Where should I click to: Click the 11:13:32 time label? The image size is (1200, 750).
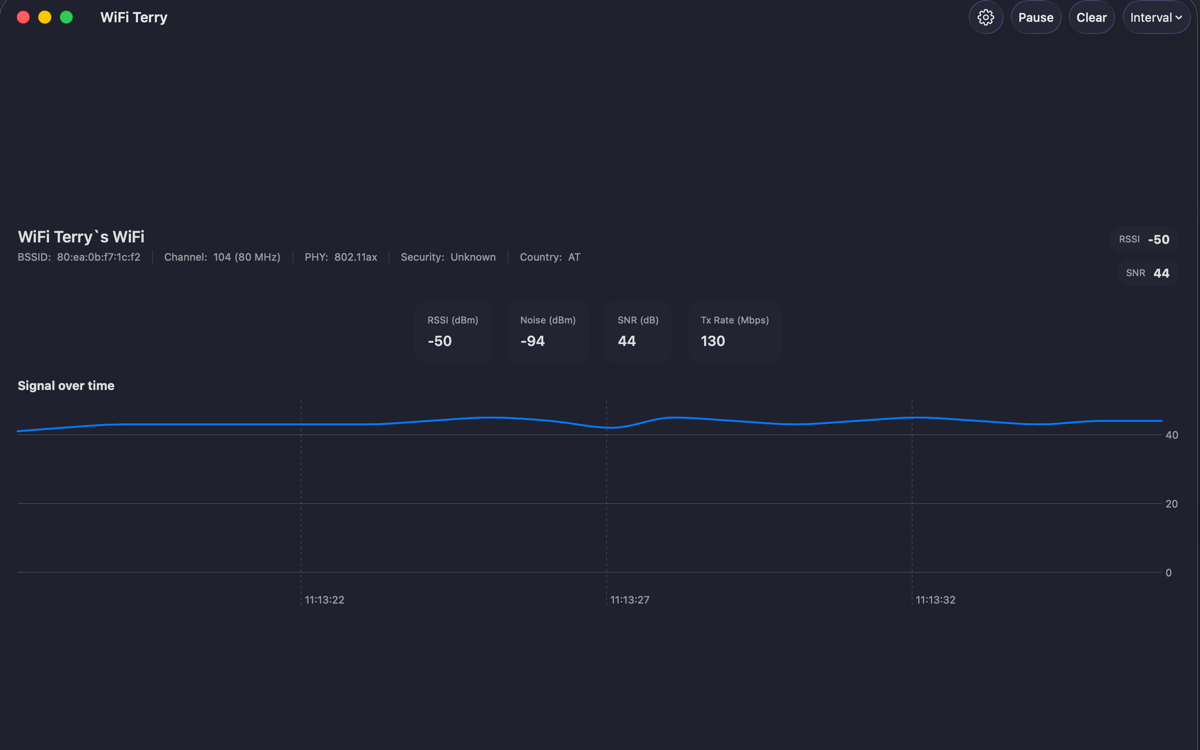click(x=936, y=600)
